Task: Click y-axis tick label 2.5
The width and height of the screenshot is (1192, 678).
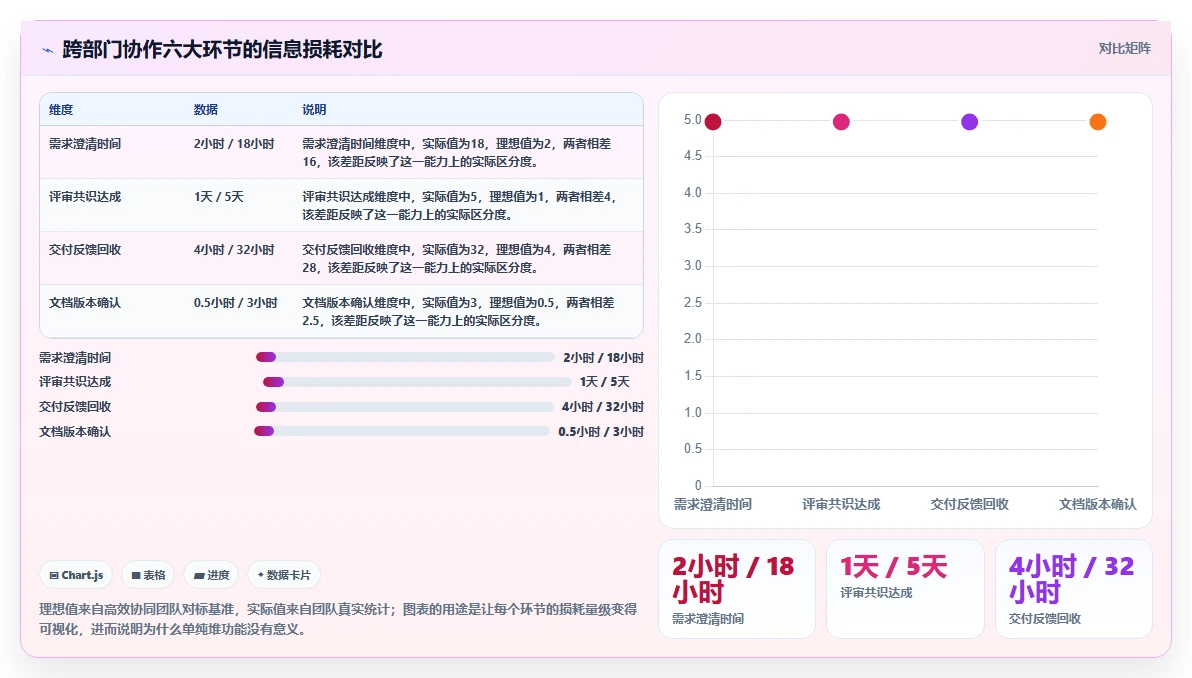Action: pos(693,303)
